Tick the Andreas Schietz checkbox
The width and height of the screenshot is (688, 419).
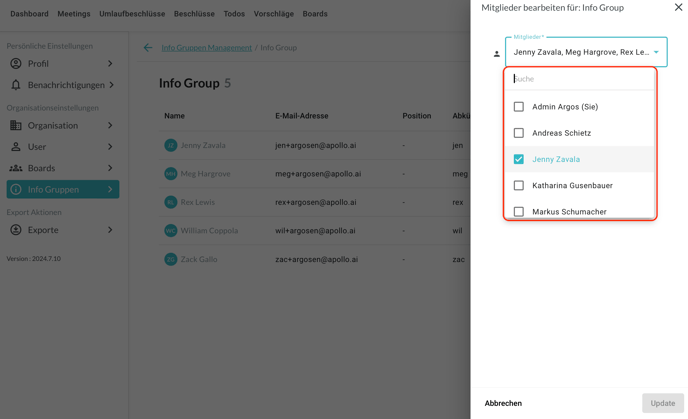click(519, 133)
